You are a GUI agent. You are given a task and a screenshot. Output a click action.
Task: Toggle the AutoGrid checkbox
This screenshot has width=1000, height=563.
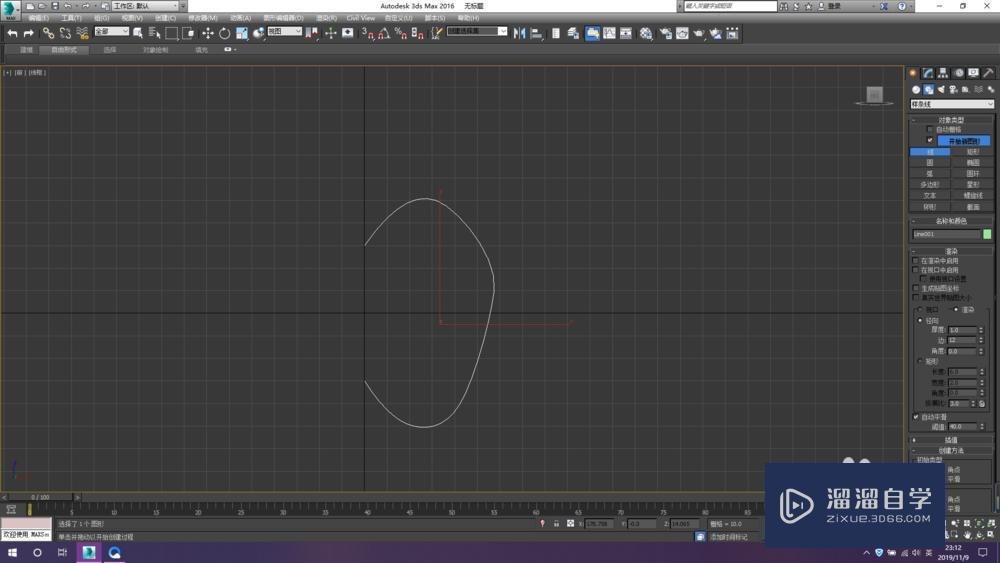[x=930, y=129]
